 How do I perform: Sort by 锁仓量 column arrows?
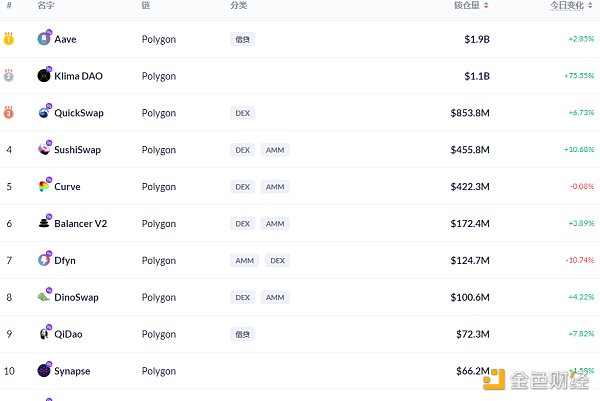(486, 5)
